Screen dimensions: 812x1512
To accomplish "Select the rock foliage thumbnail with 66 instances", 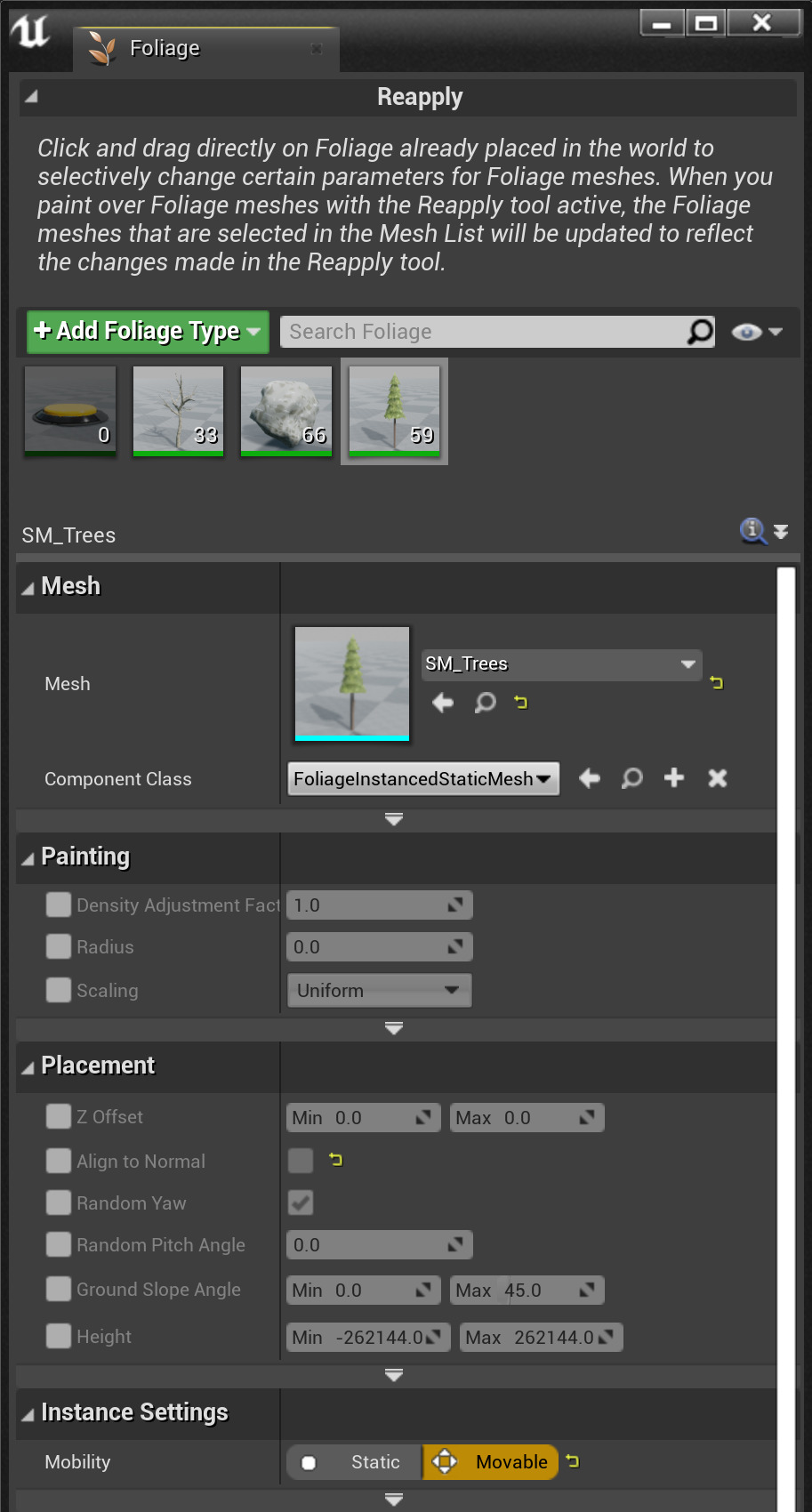I will (286, 410).
